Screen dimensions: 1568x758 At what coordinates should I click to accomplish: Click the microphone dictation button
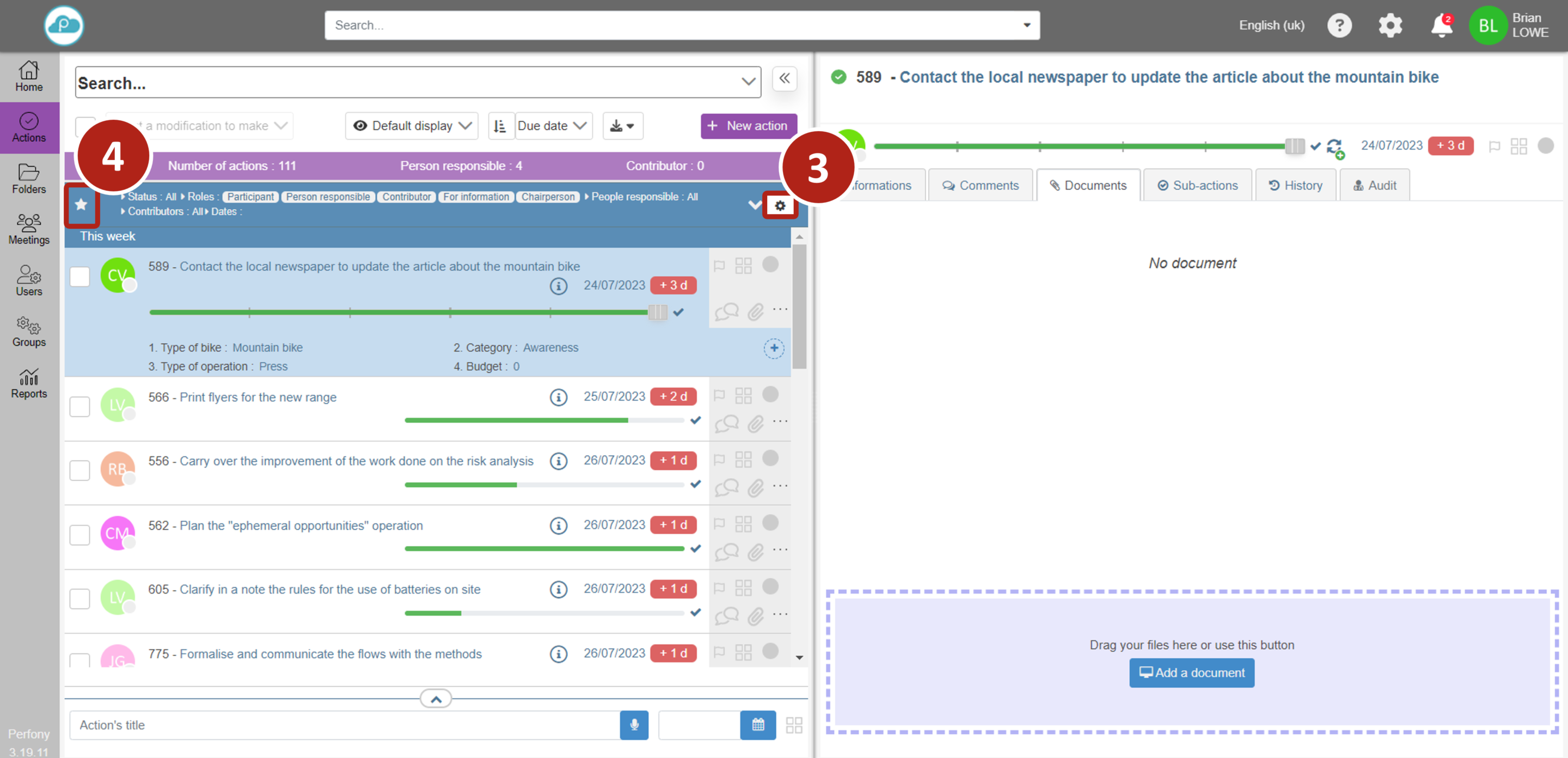[634, 725]
